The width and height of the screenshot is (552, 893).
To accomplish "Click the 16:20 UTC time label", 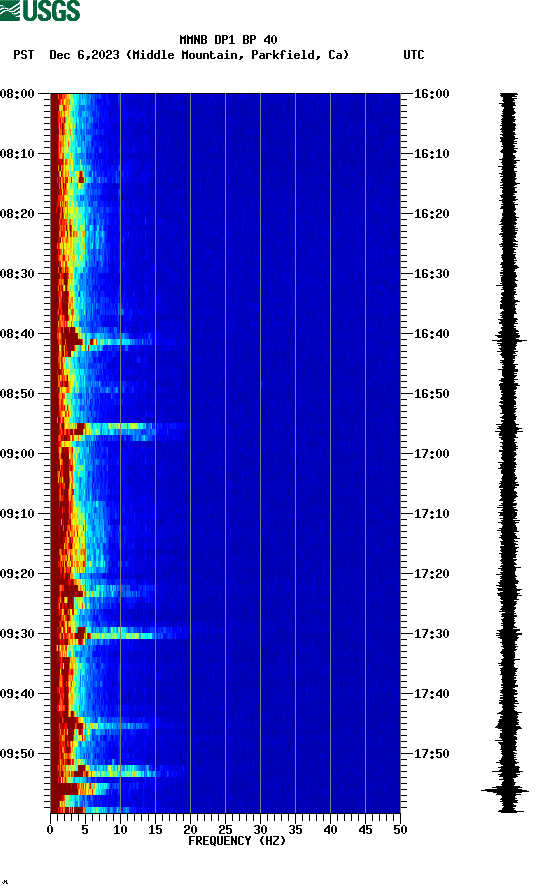I will coord(431,214).
